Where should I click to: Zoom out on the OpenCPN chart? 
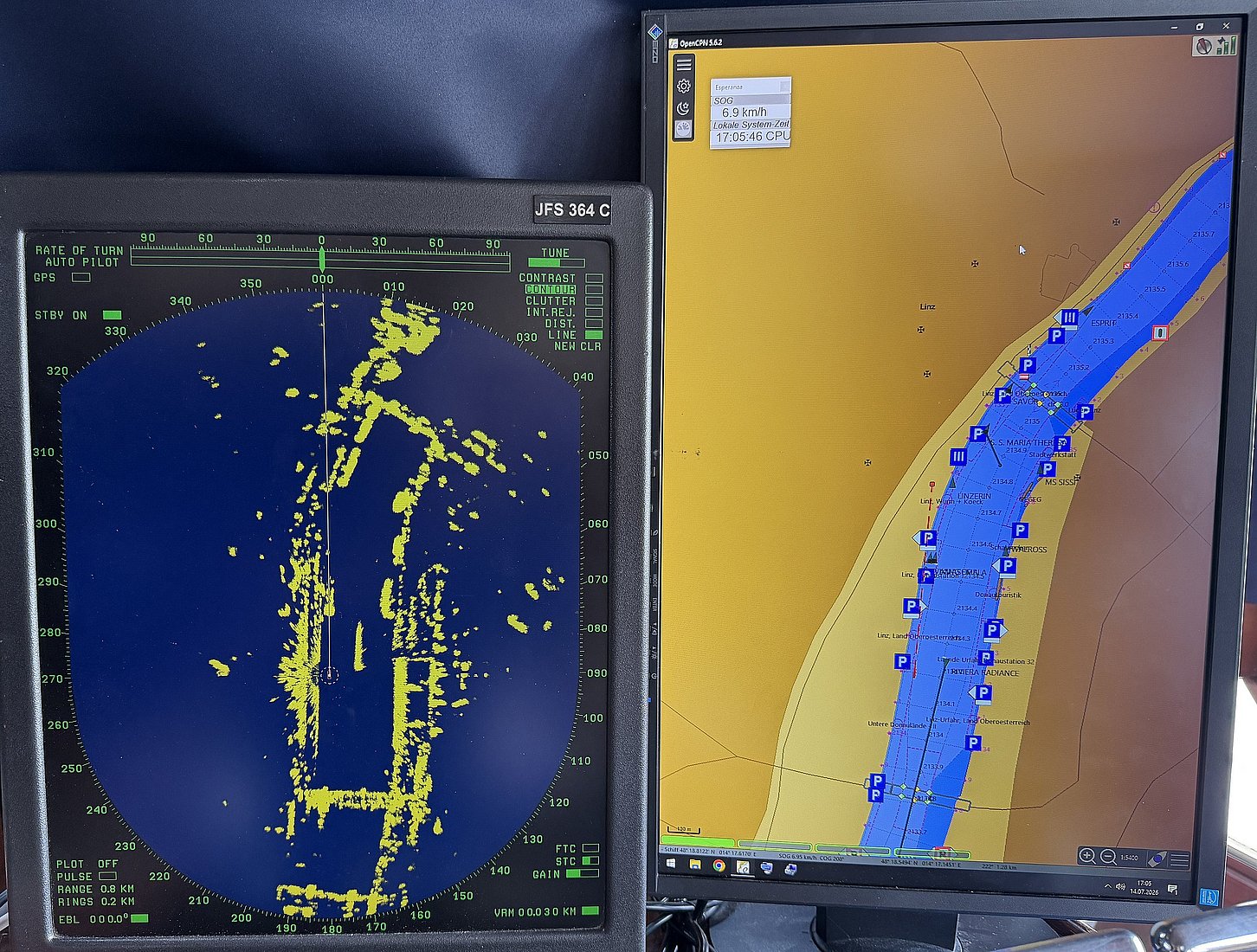pyautogui.click(x=1108, y=857)
